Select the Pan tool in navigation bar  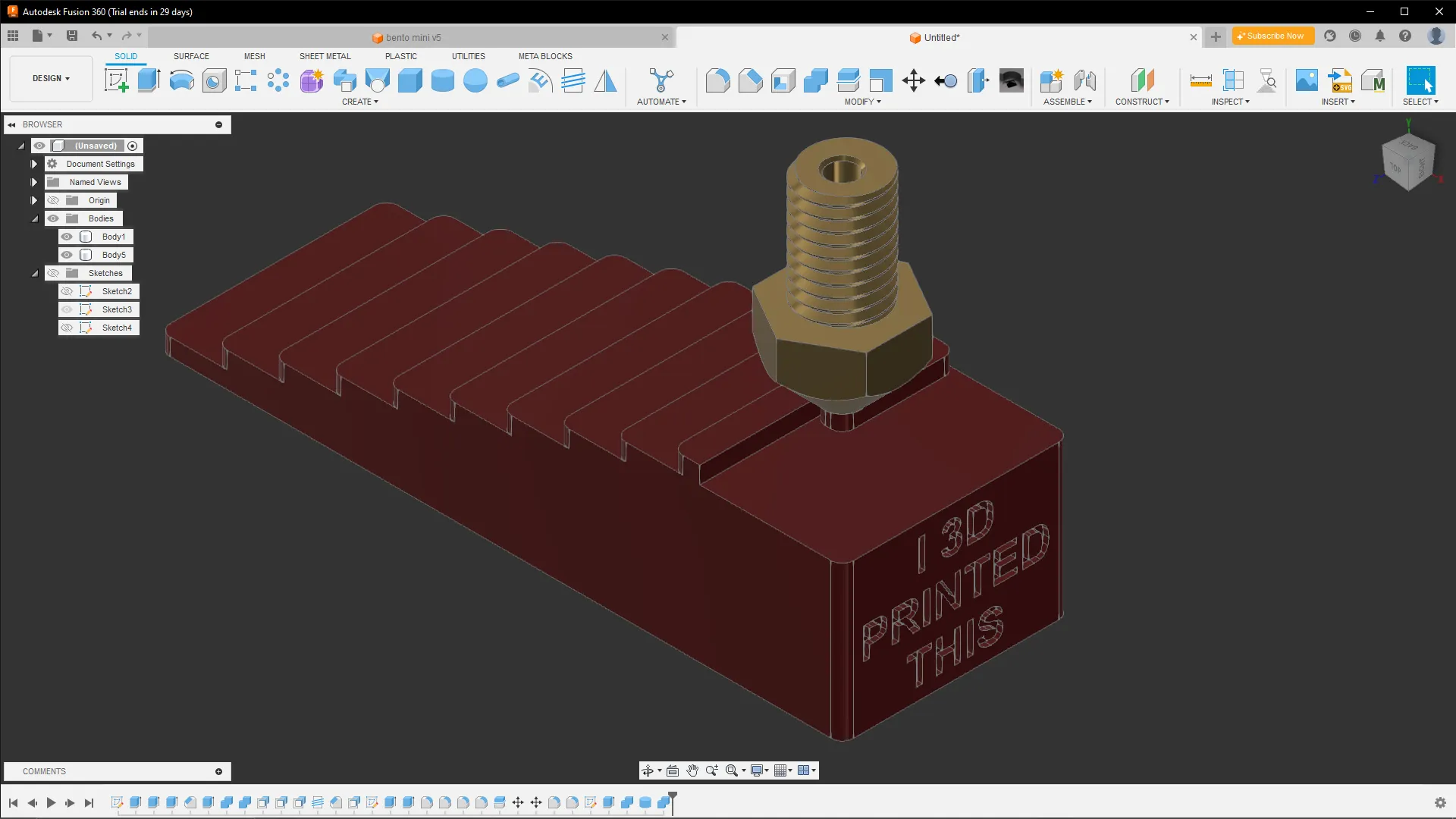pos(692,770)
